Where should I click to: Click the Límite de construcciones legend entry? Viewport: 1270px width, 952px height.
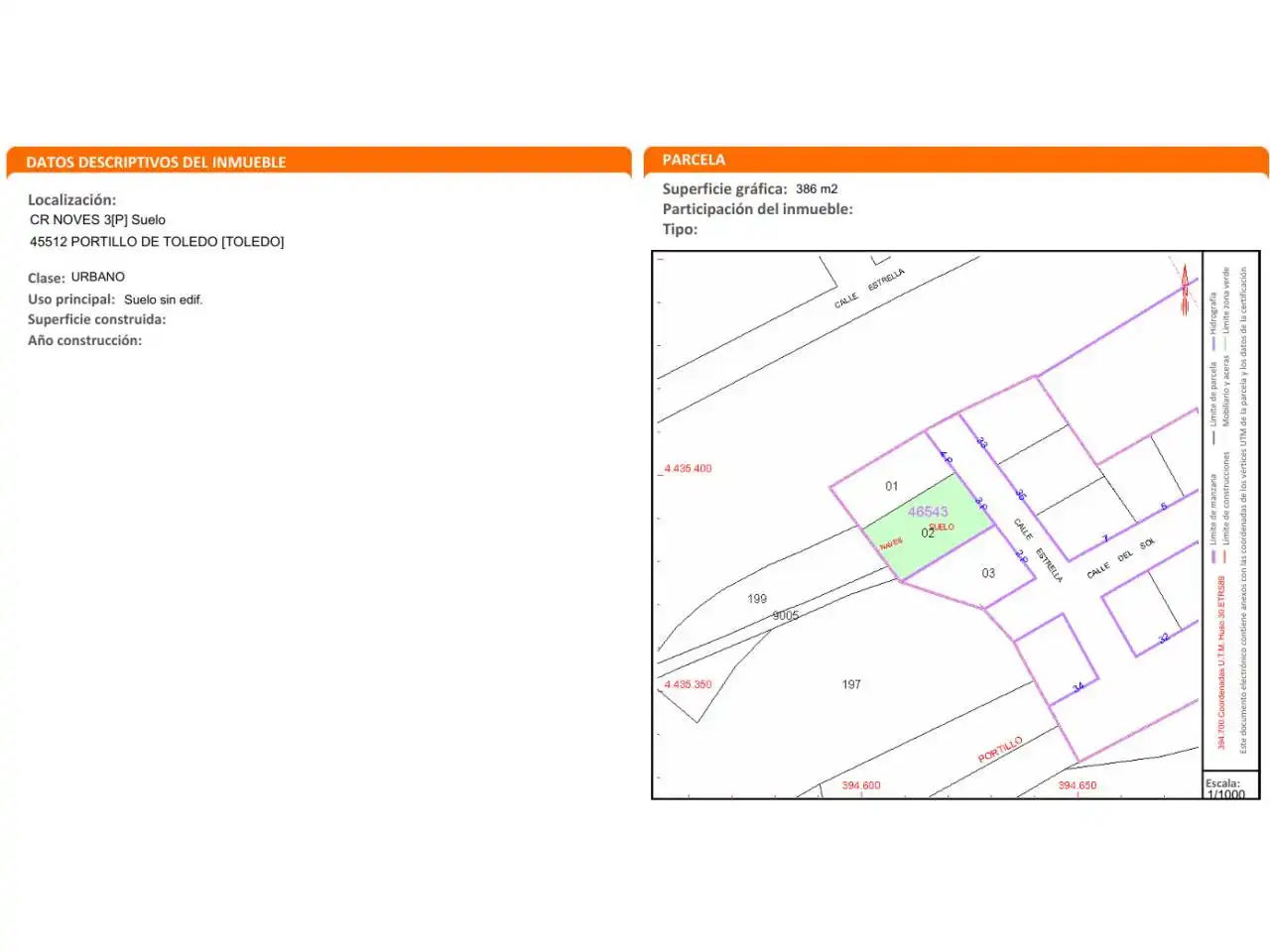point(1225,506)
